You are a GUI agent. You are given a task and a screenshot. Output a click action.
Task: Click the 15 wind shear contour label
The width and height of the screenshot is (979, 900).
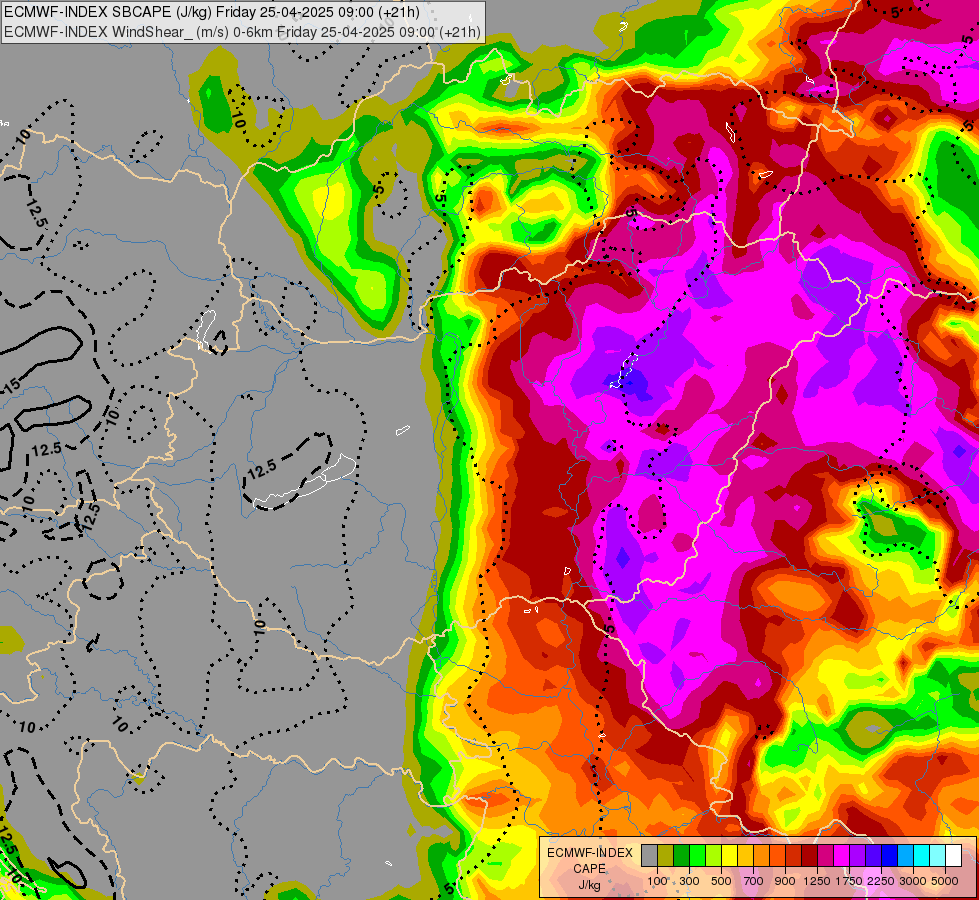tap(11, 385)
